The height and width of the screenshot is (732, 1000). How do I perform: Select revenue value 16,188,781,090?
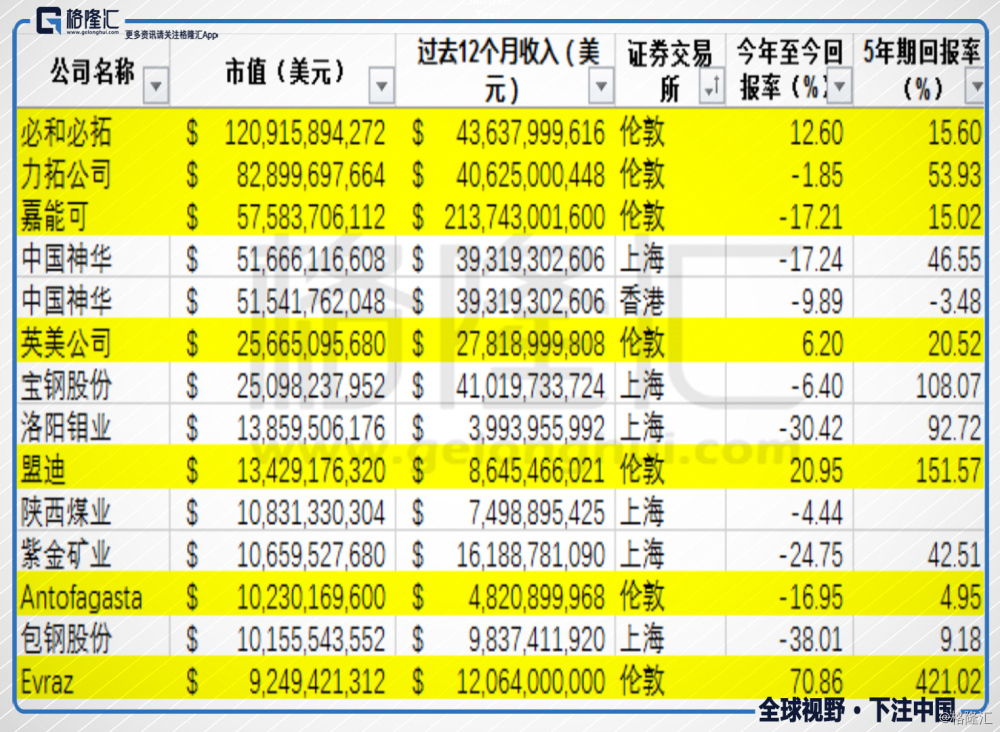coord(531,554)
